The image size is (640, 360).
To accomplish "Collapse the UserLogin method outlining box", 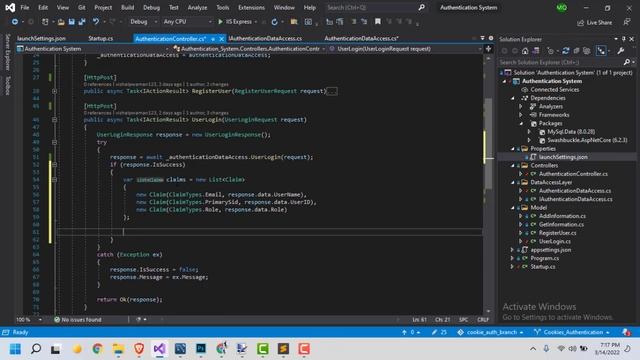I will coord(54,120).
